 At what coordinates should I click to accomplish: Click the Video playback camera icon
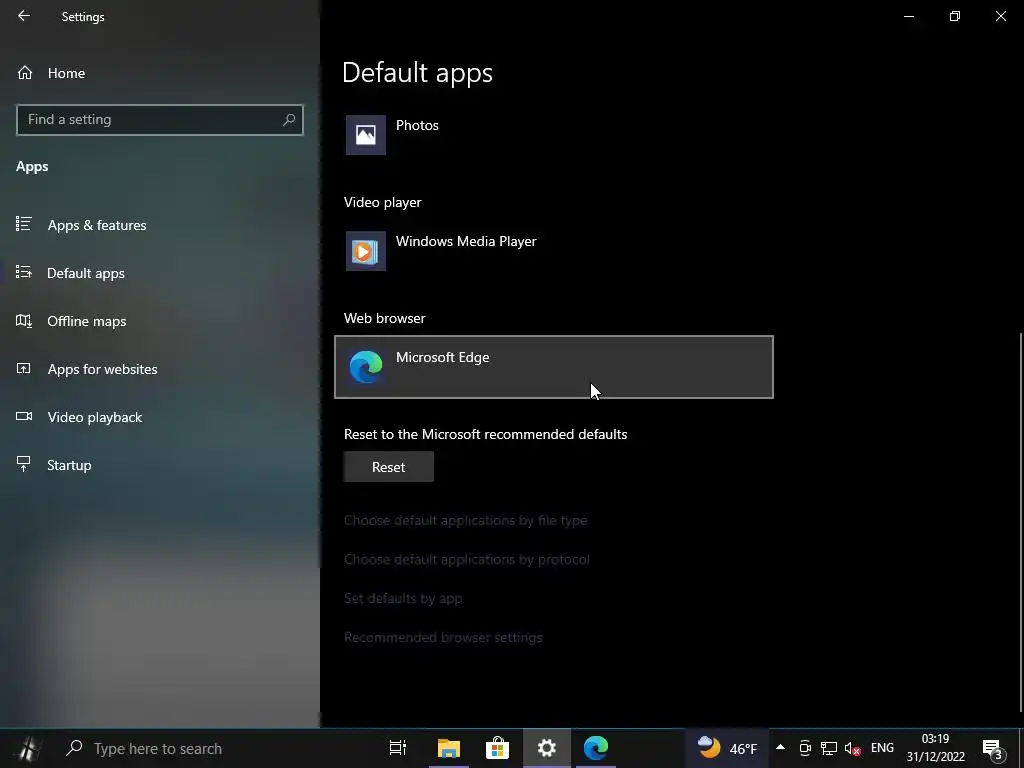24,416
